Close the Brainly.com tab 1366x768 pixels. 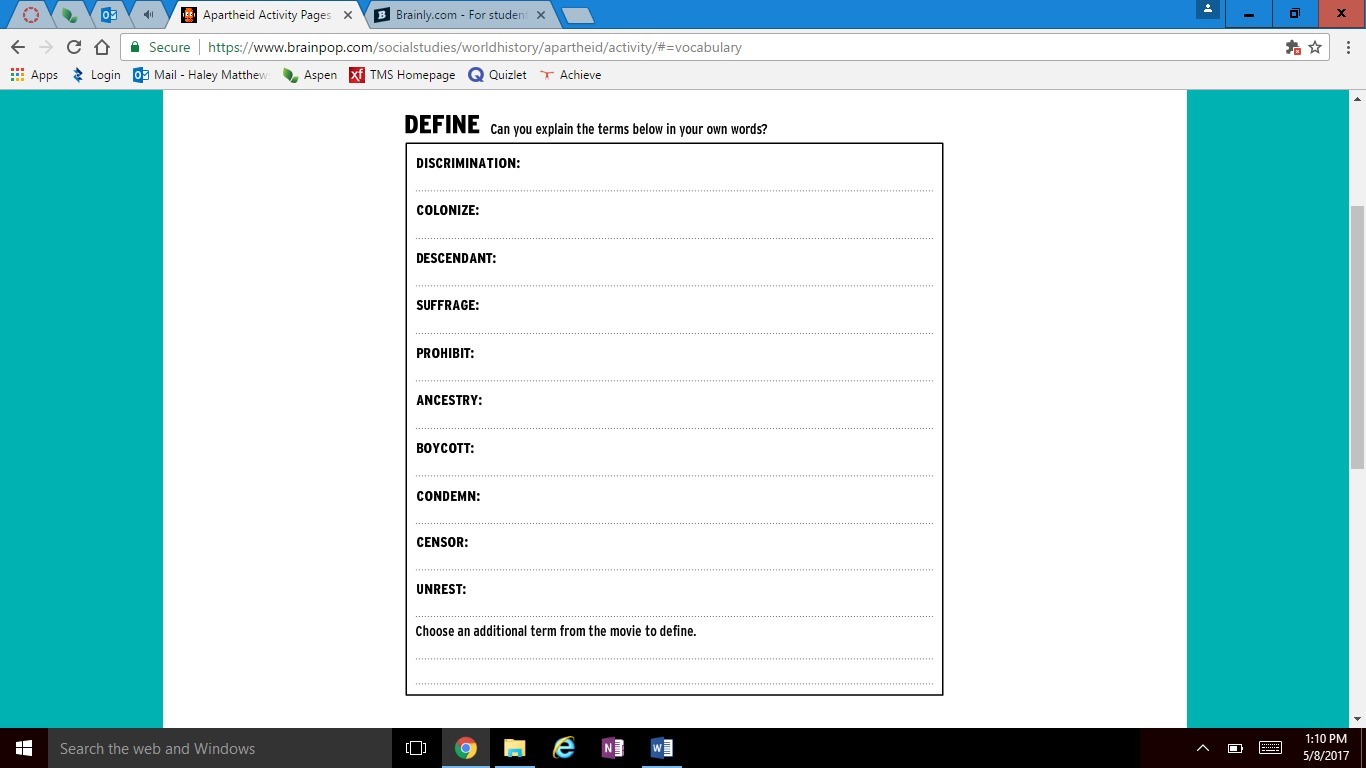click(x=541, y=15)
